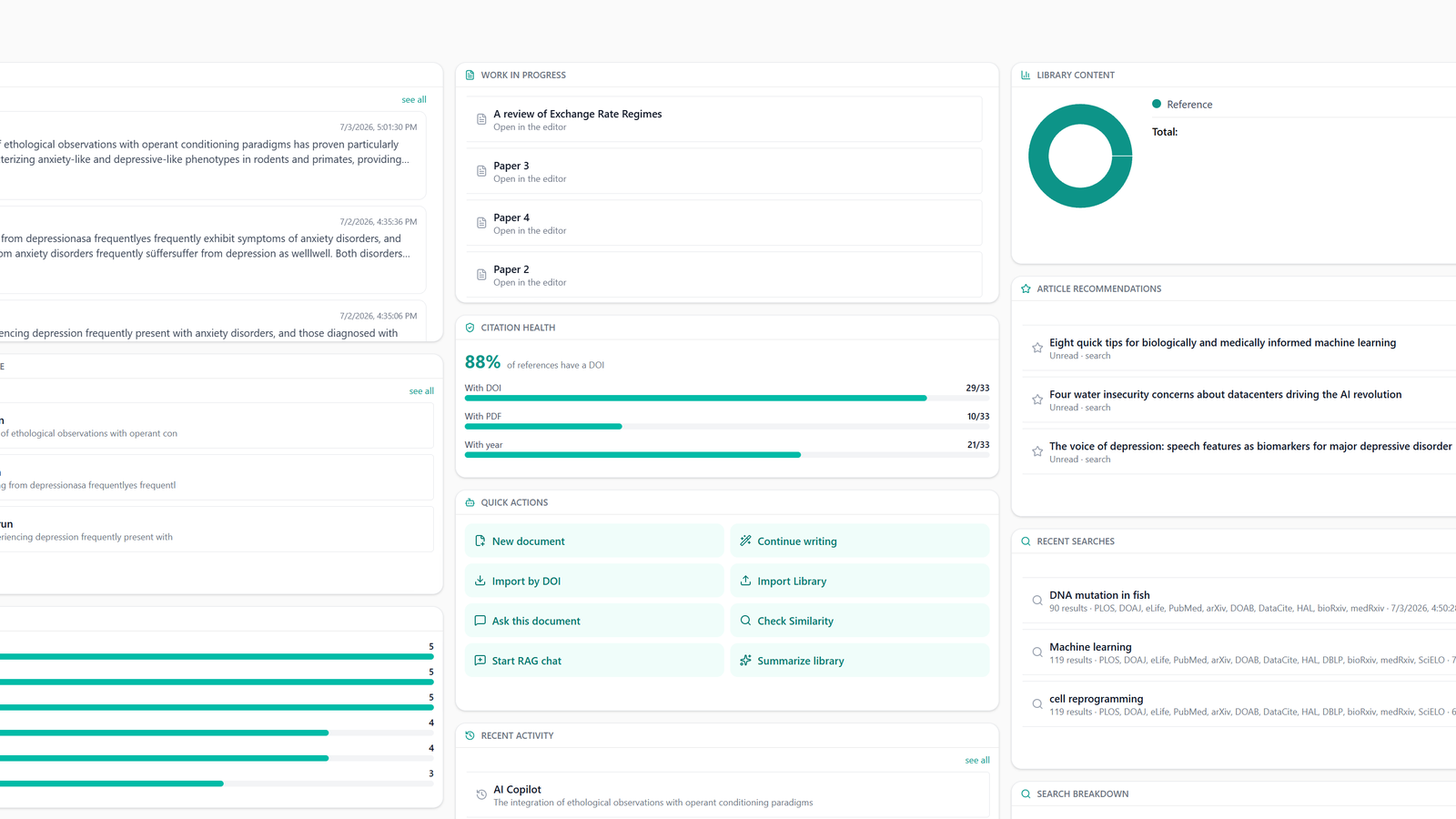The image size is (1456, 819).
Task: Open 'A review of Exchange Rate Regimes' document
Action: (723, 119)
